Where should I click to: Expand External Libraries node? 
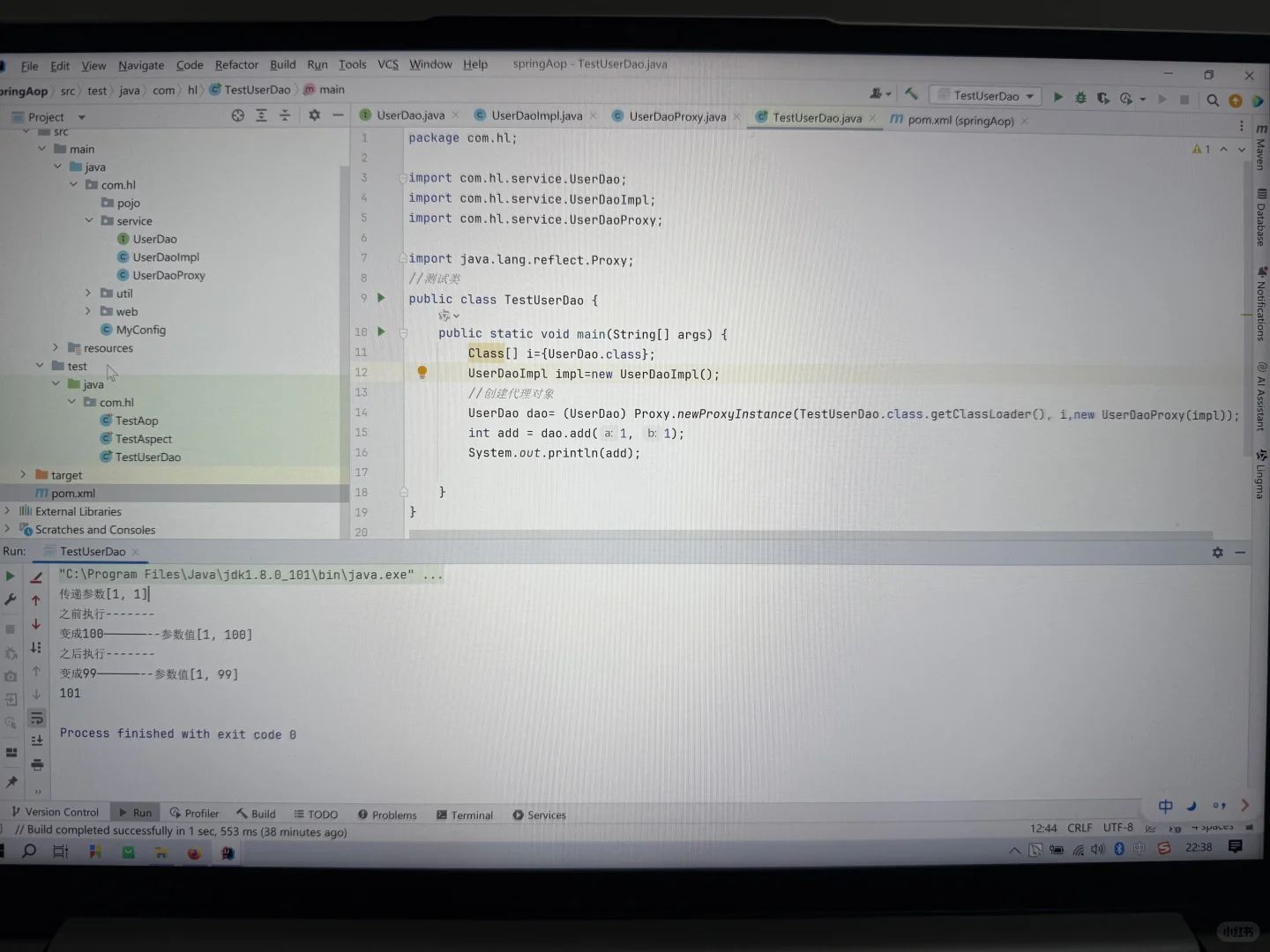(x=8, y=510)
